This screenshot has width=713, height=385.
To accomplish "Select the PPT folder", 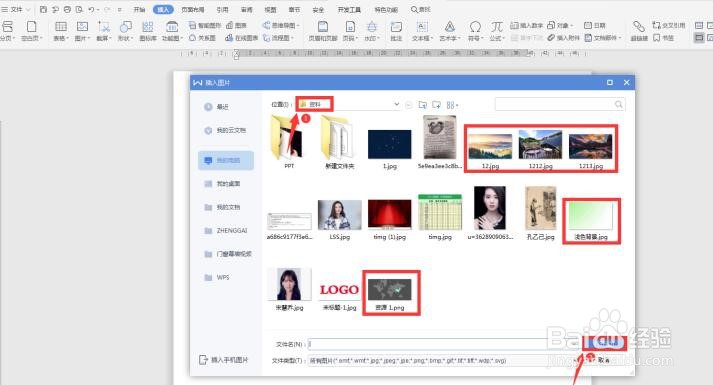I will [289, 142].
